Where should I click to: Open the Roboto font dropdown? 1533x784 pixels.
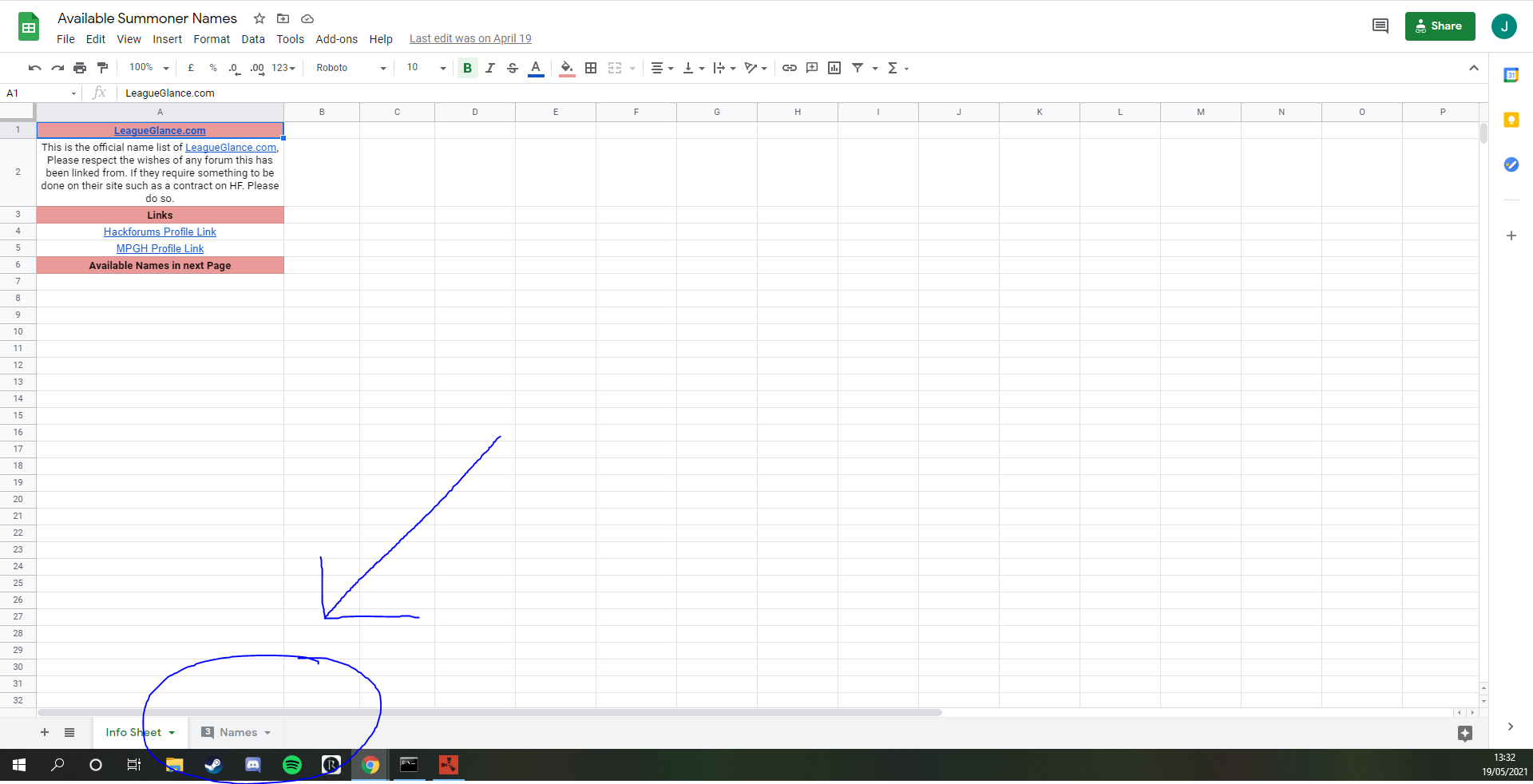coord(351,68)
